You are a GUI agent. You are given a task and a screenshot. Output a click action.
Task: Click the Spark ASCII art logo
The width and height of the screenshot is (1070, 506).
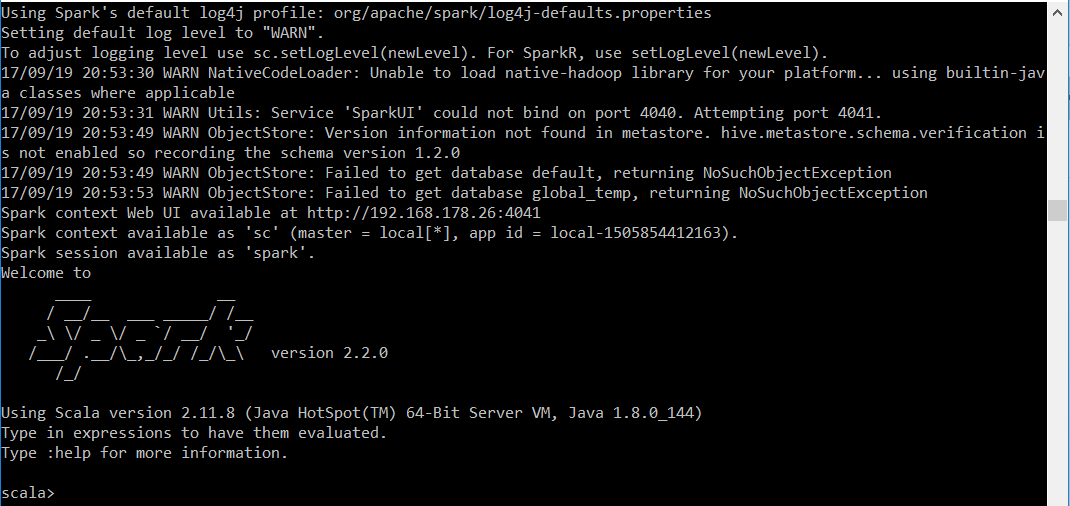142,333
